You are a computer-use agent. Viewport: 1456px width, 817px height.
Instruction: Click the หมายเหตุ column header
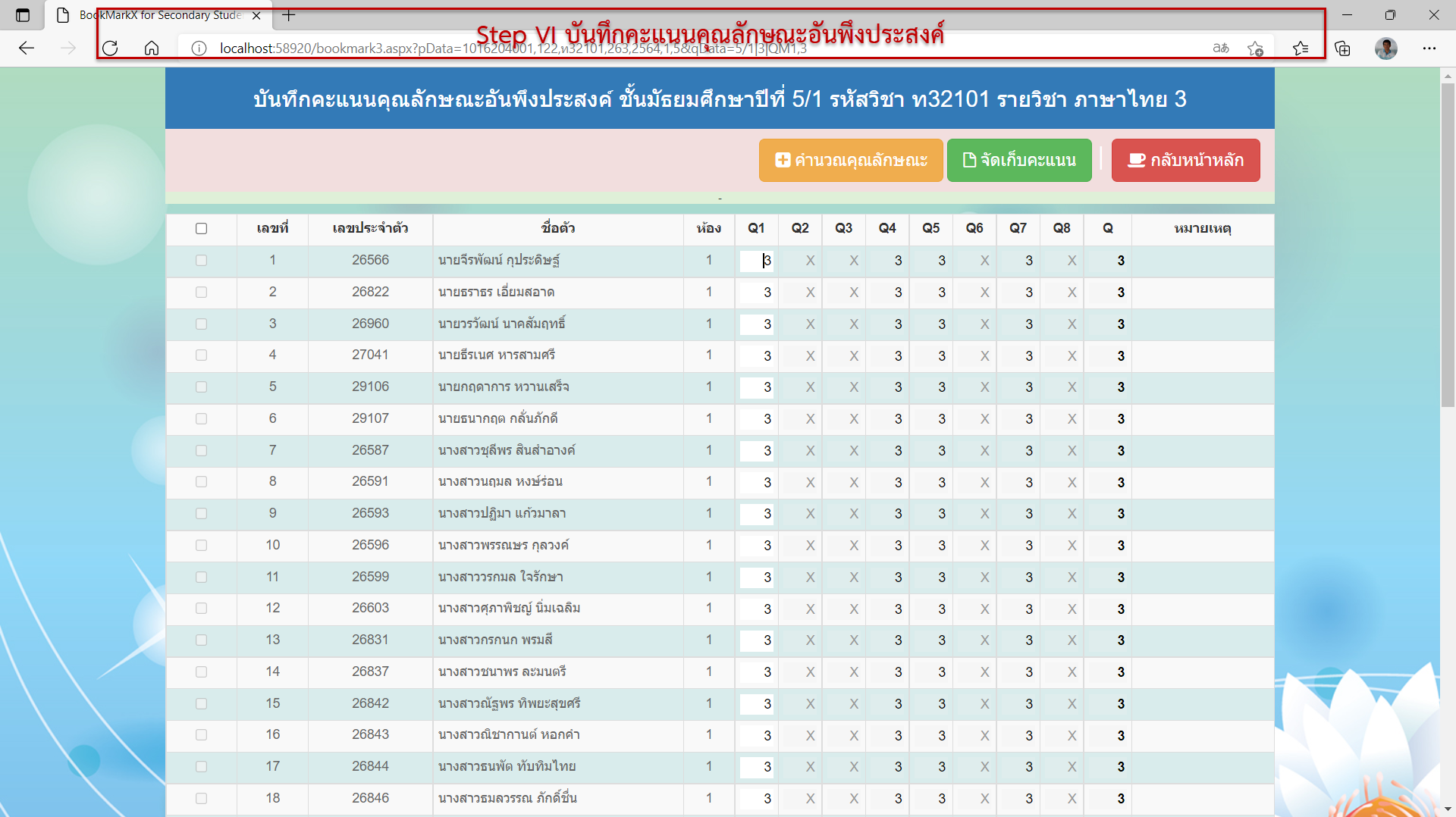pyautogui.click(x=1203, y=228)
